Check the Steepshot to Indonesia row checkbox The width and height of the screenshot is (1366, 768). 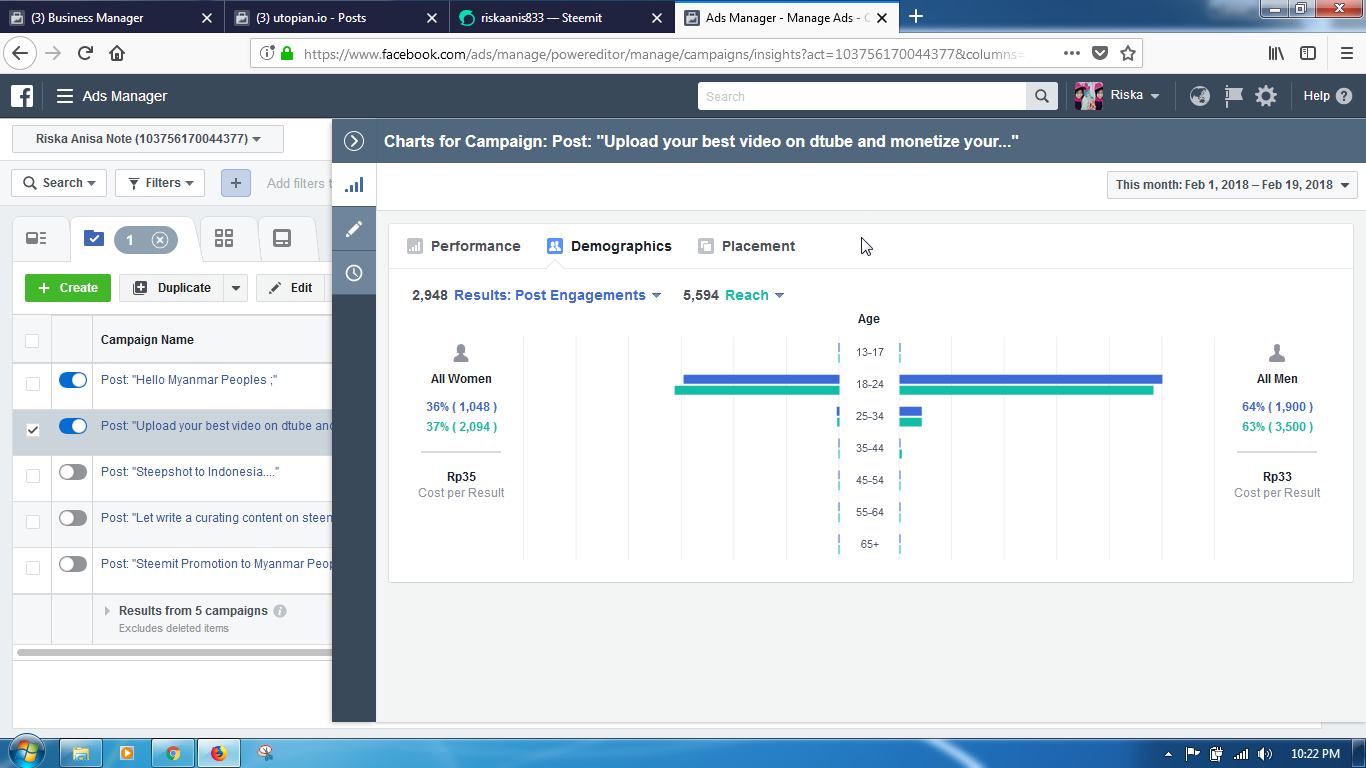click(32, 475)
